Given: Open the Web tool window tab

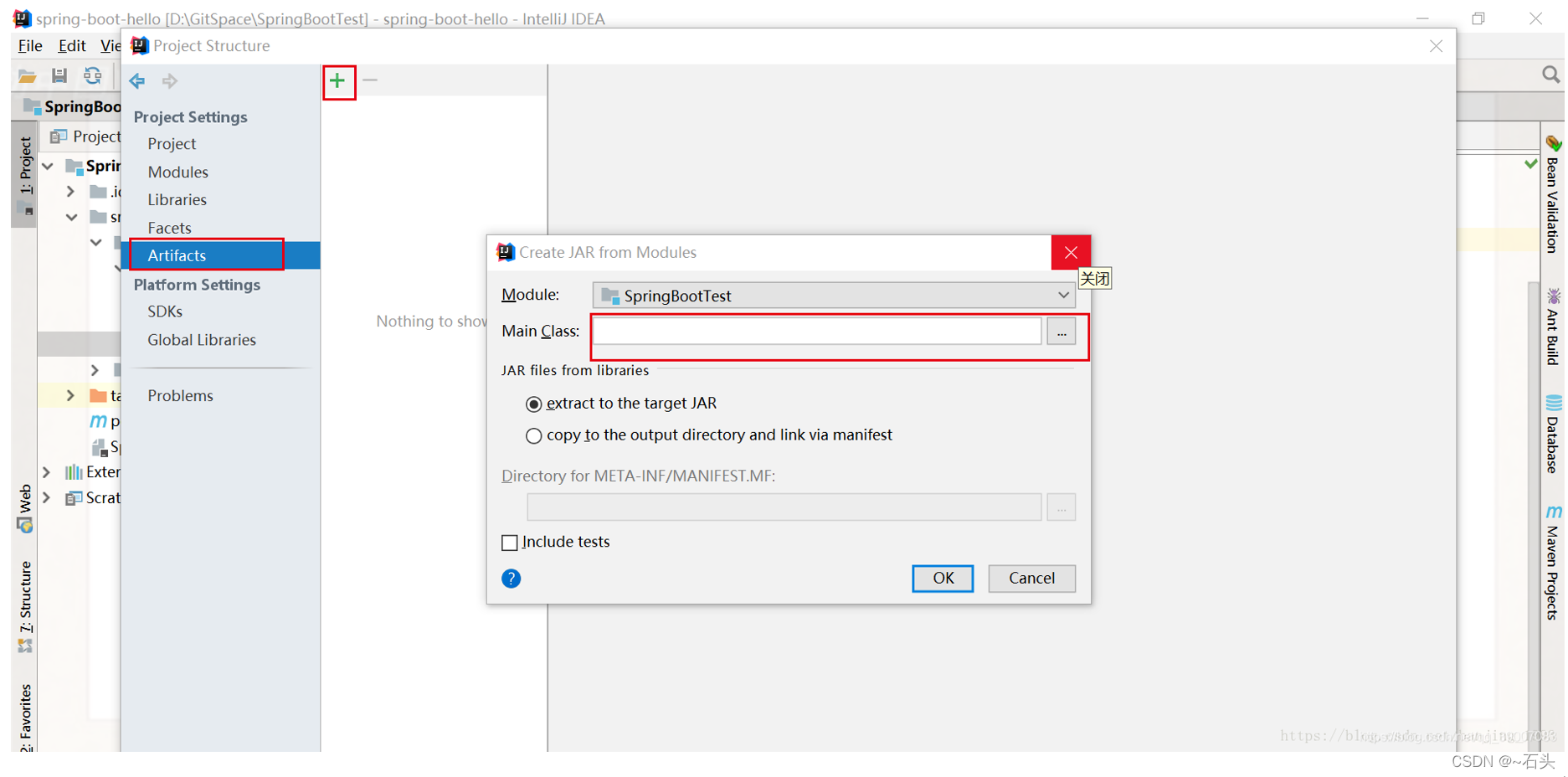Looking at the screenshot, I should pyautogui.click(x=25, y=508).
